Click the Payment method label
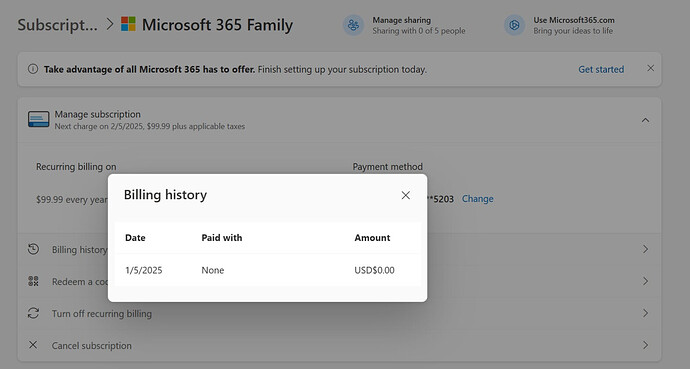Screen dimensions: 690x369 click(387, 167)
